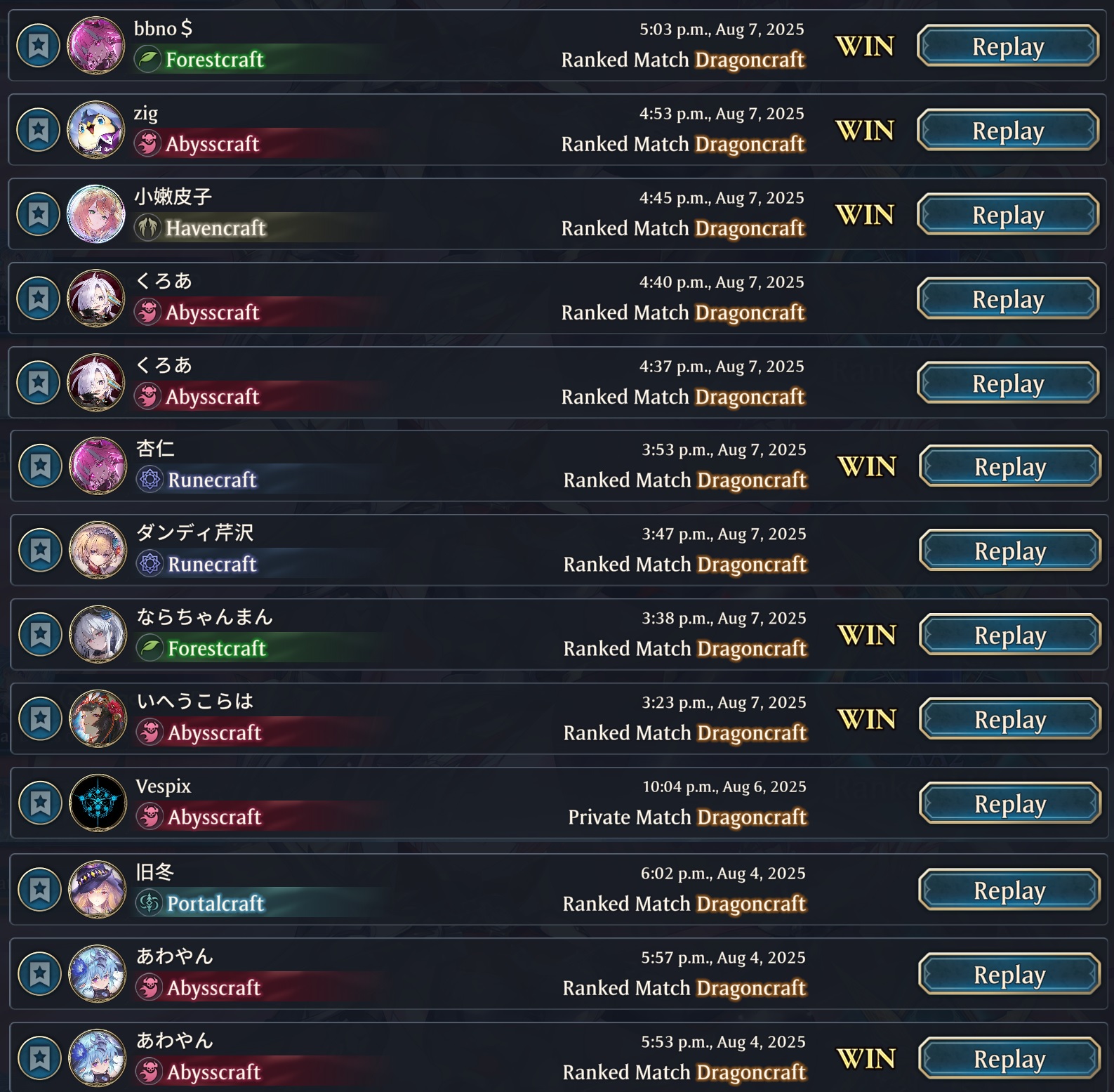This screenshot has height=1092, width=1114.
Task: Replay the 10:04 p.m. private match
Action: coord(1010,803)
